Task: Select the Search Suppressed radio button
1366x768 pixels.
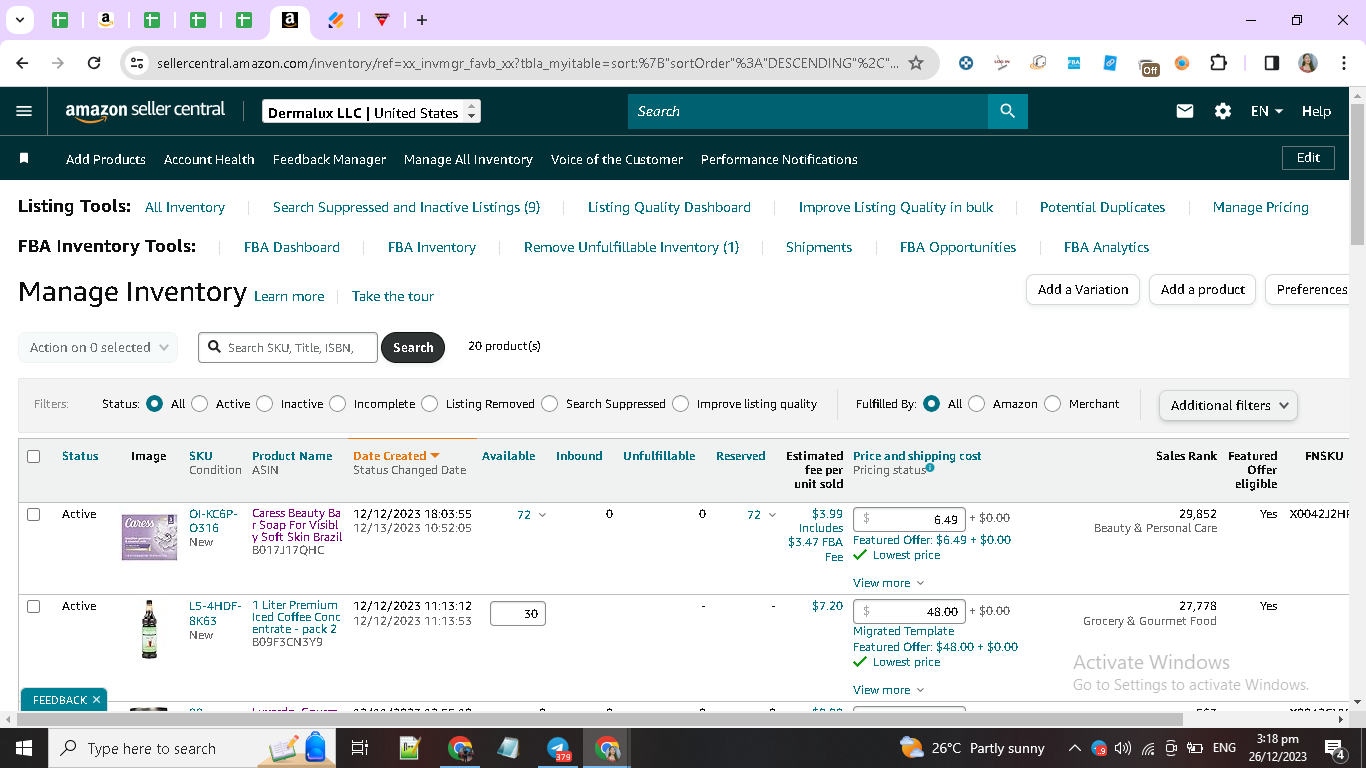Action: point(549,404)
